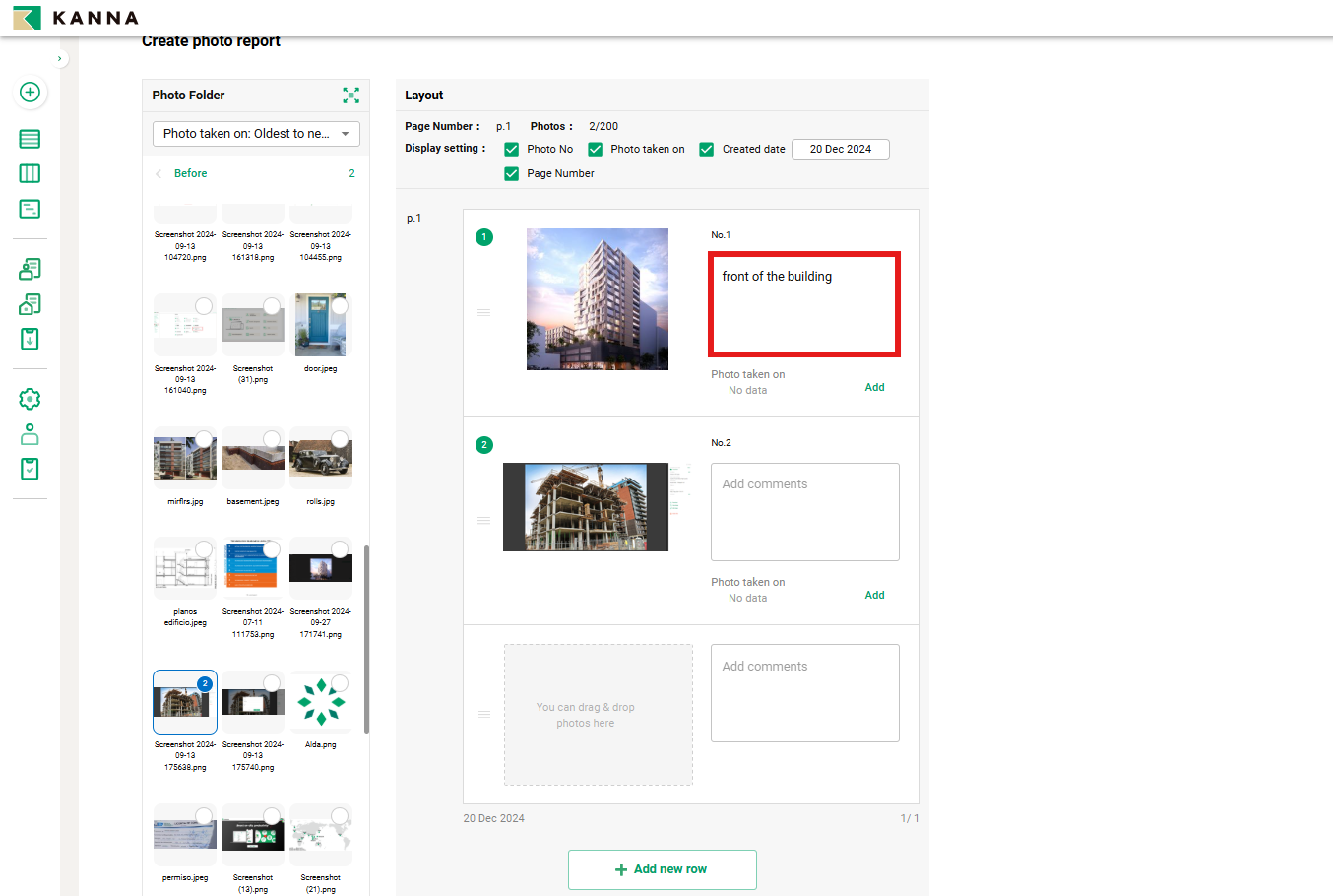Open the user profile icon in sidebar
The image size is (1333, 896).
pyautogui.click(x=30, y=434)
